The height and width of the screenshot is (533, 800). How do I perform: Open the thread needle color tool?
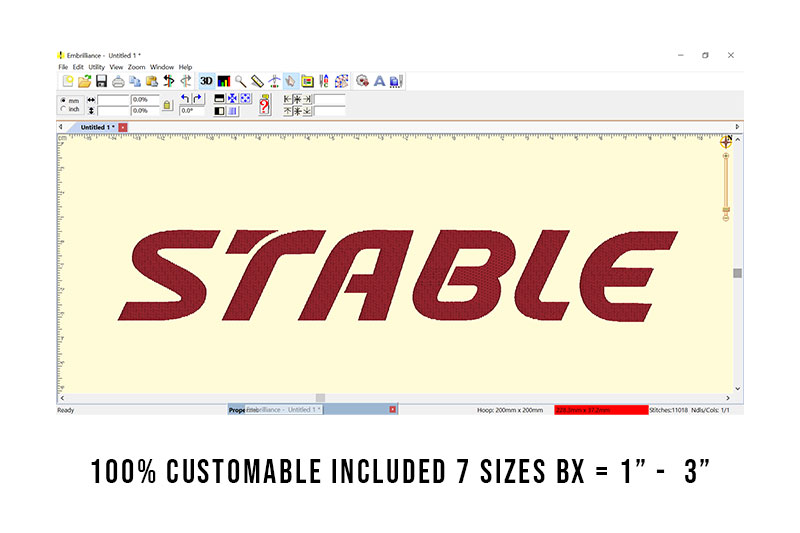[324, 81]
